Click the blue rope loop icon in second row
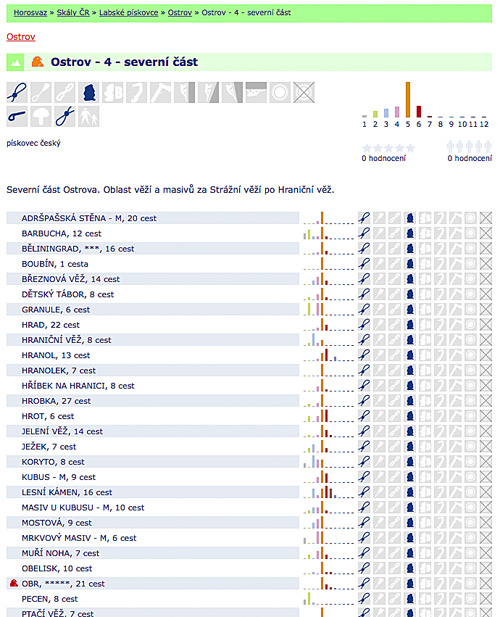500x617 pixels. click(x=17, y=116)
